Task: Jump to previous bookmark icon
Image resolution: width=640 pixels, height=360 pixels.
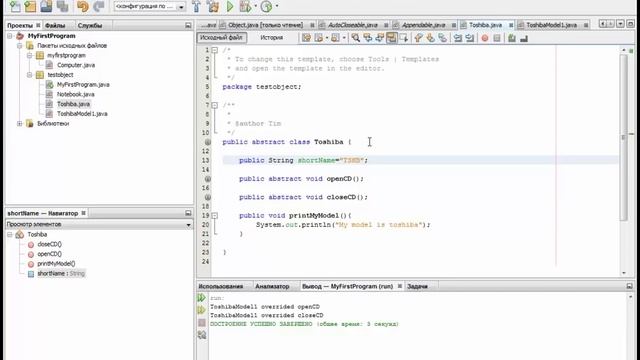Action: [x=418, y=38]
